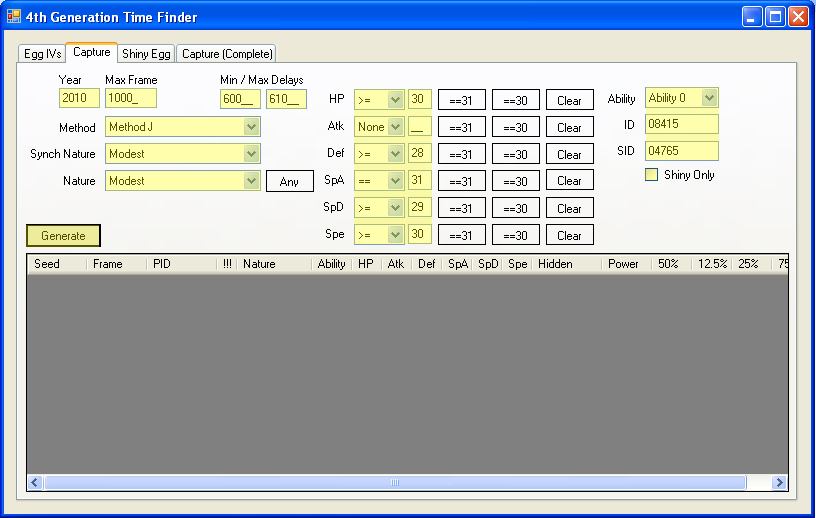Click the SID input field
This screenshot has height=518, width=816.
681,151
